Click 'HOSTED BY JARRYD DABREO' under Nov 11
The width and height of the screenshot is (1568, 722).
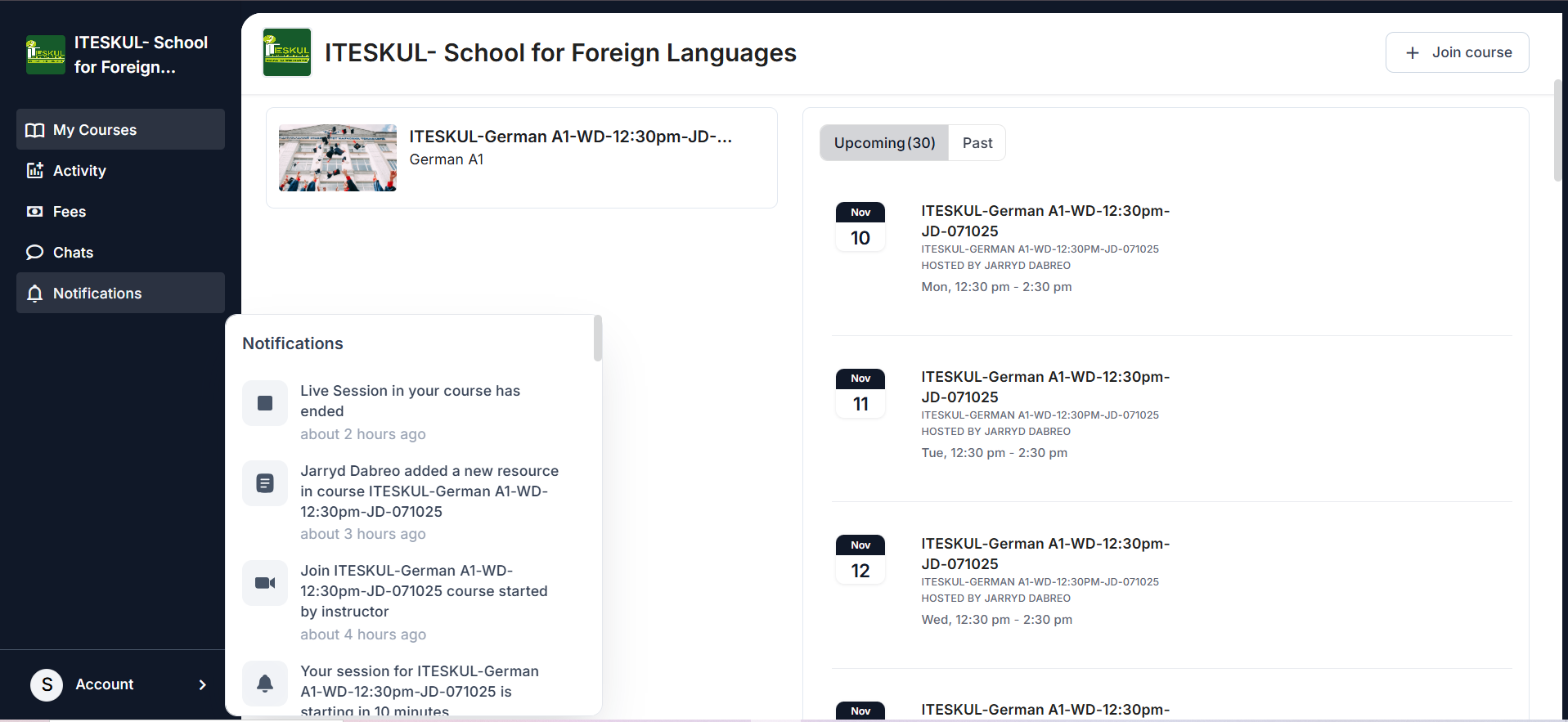click(995, 432)
